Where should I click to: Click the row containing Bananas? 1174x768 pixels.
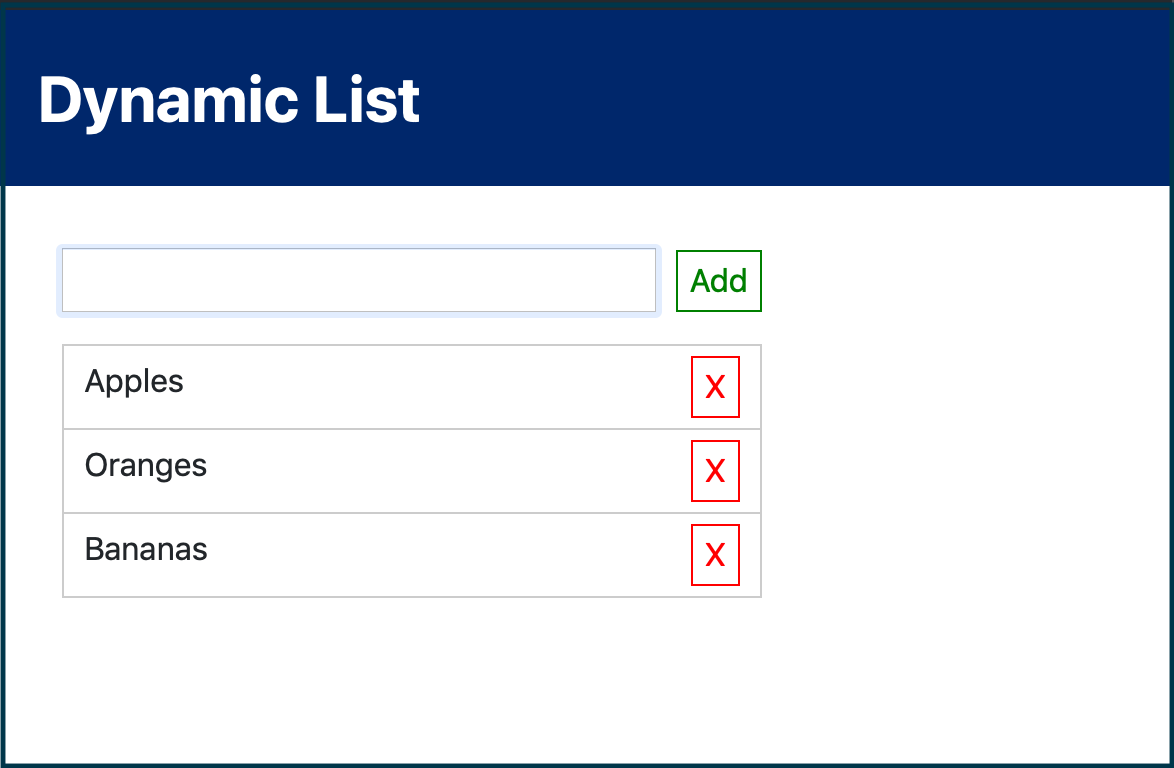(300, 555)
